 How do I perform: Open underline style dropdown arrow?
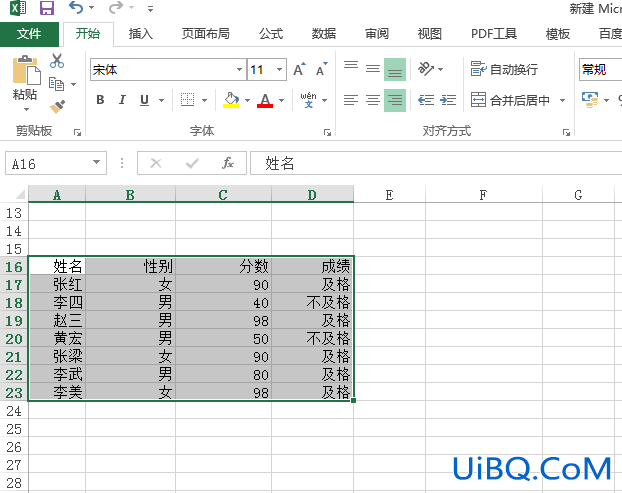click(161, 100)
